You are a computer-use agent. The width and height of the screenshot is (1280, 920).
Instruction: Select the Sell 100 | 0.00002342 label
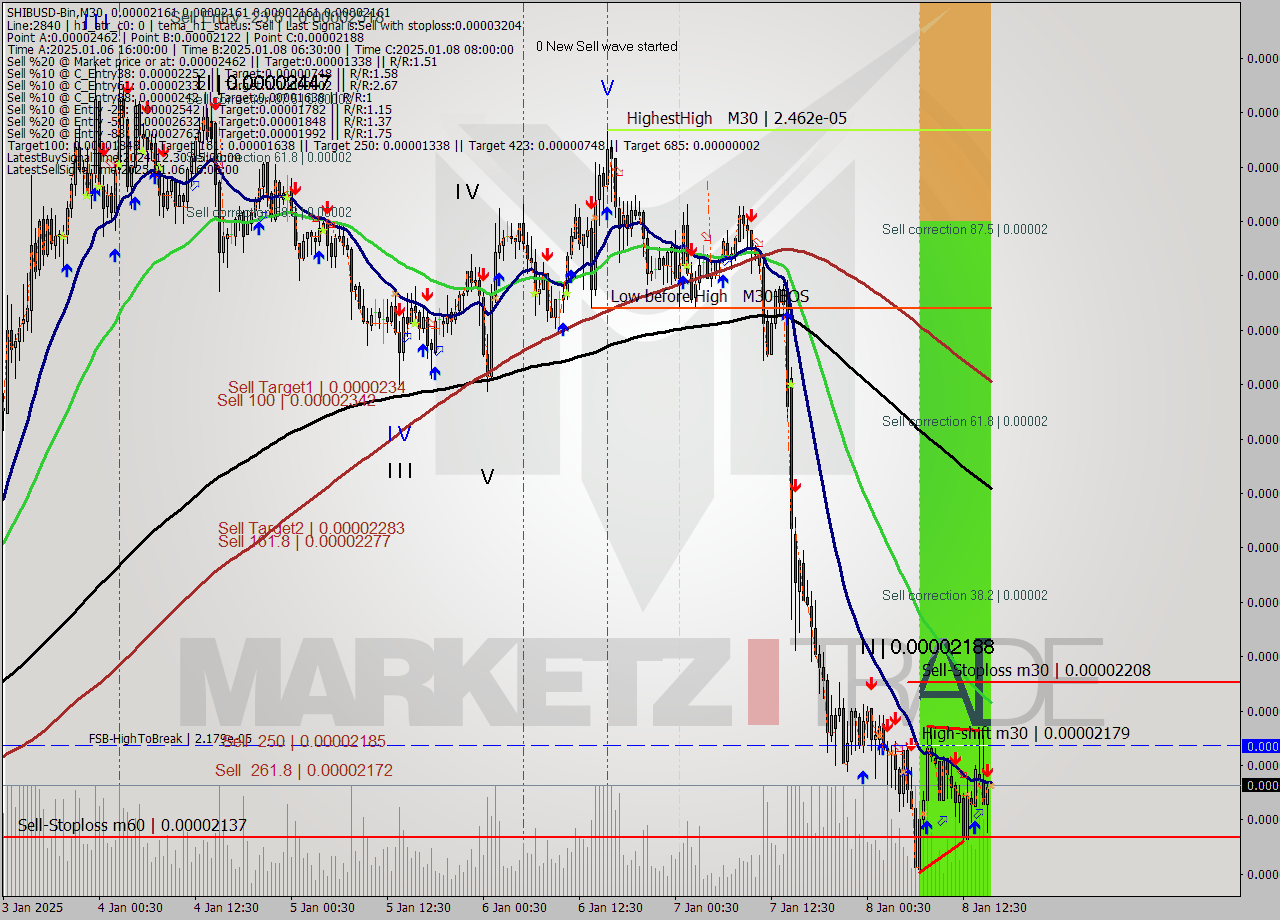296,401
